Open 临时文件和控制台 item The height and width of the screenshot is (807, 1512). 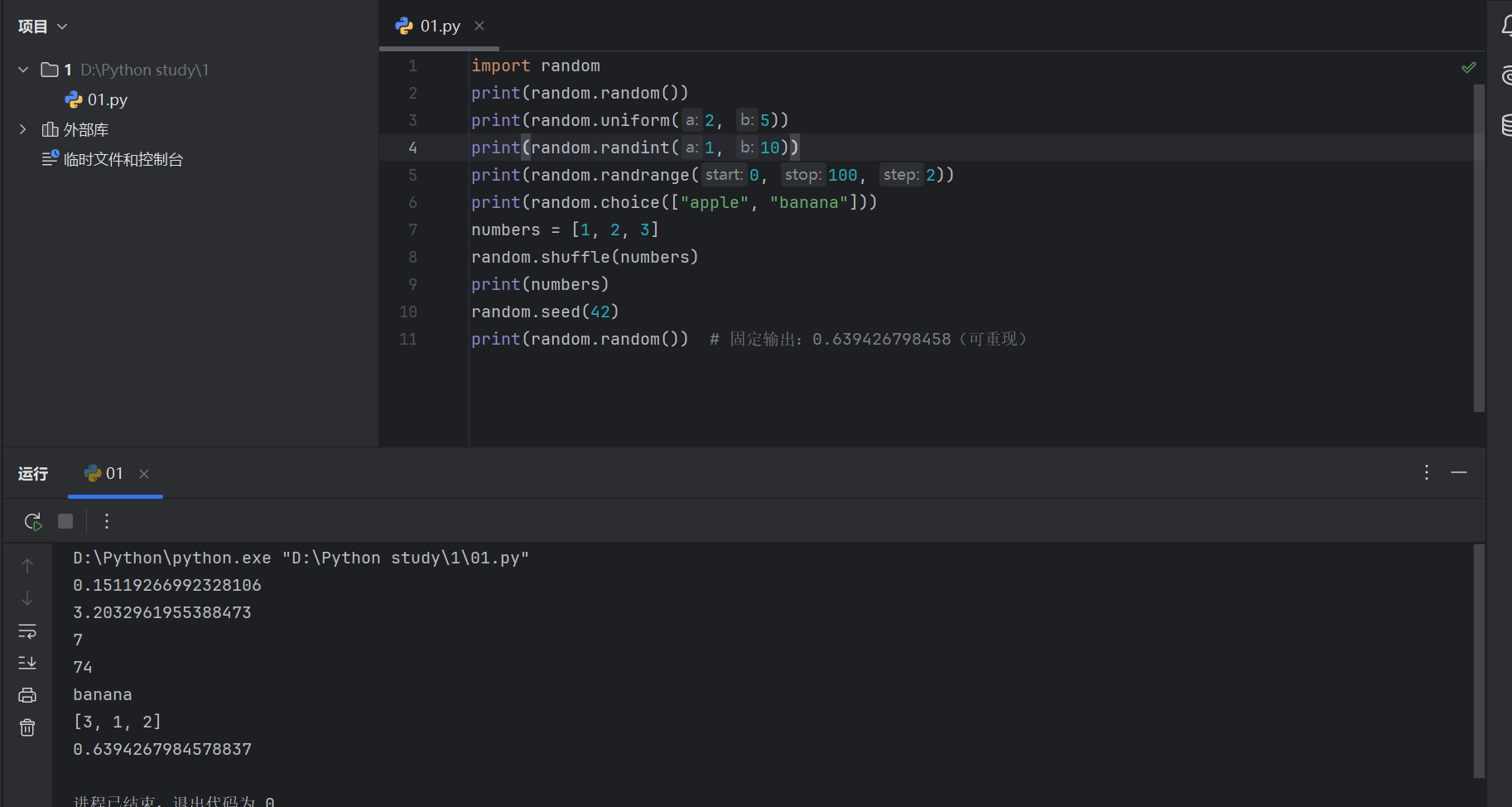point(123,159)
